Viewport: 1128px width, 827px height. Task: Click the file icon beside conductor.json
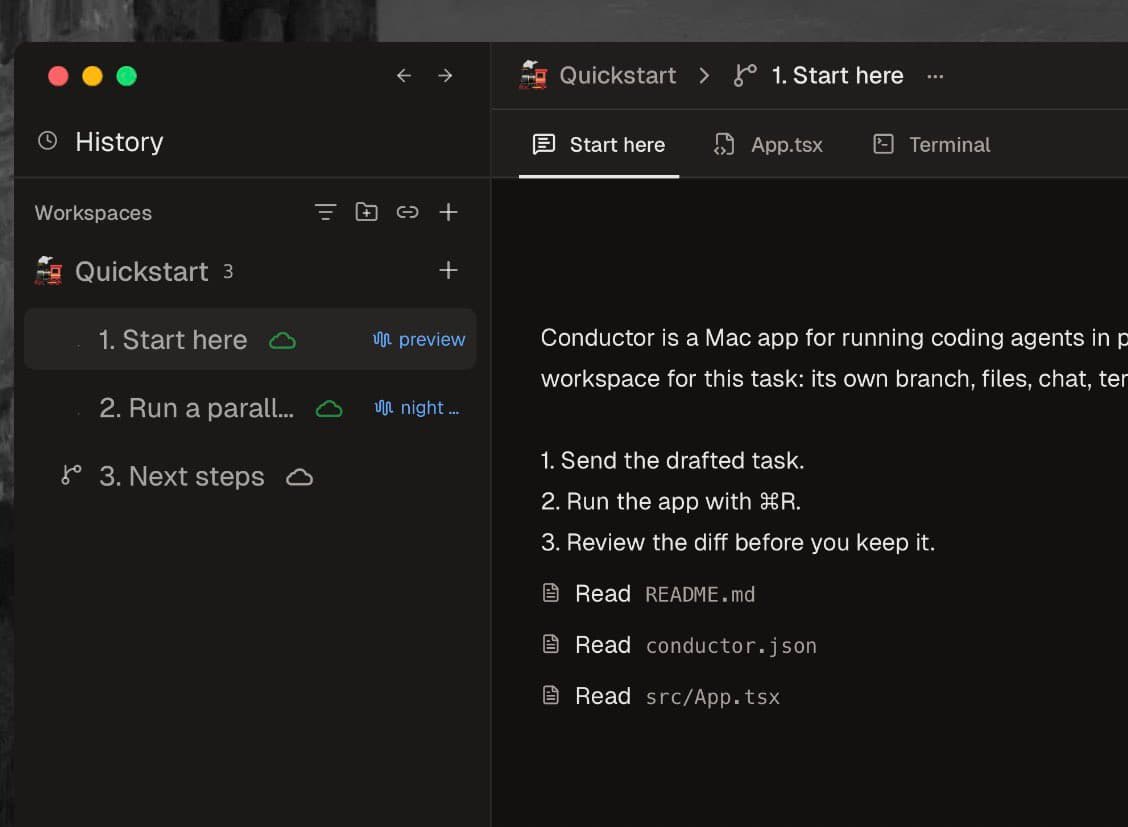click(x=550, y=644)
